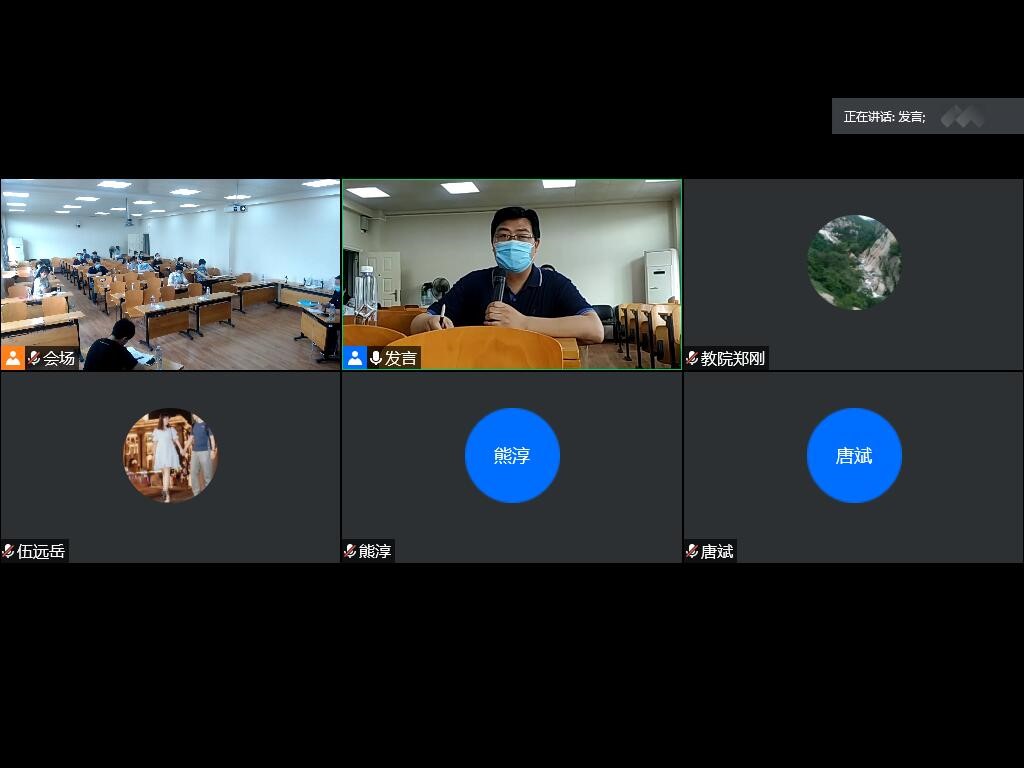Click the muted mic icon for 熊淳
The width and height of the screenshot is (1024, 768).
point(350,551)
